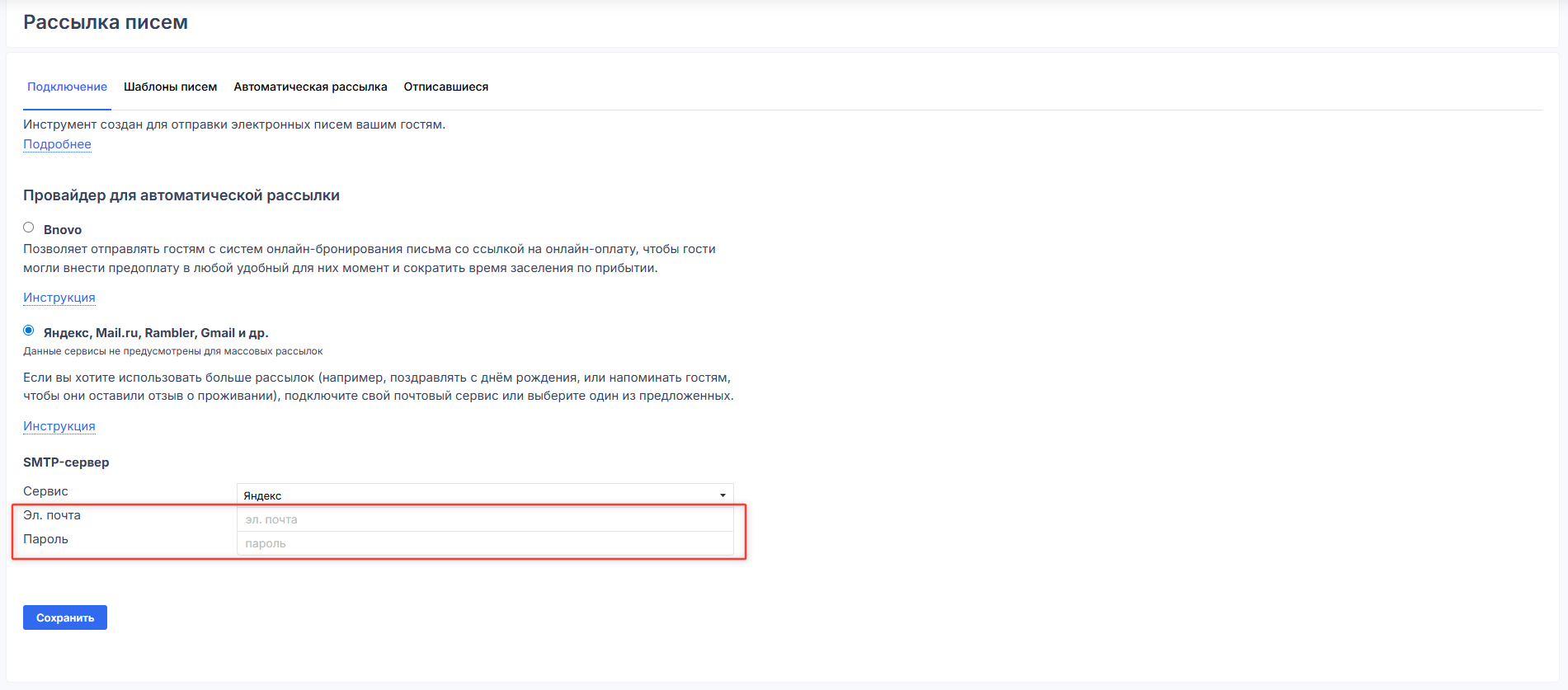Click the Рассылка писем page heading
1568x690 pixels.
point(106,22)
